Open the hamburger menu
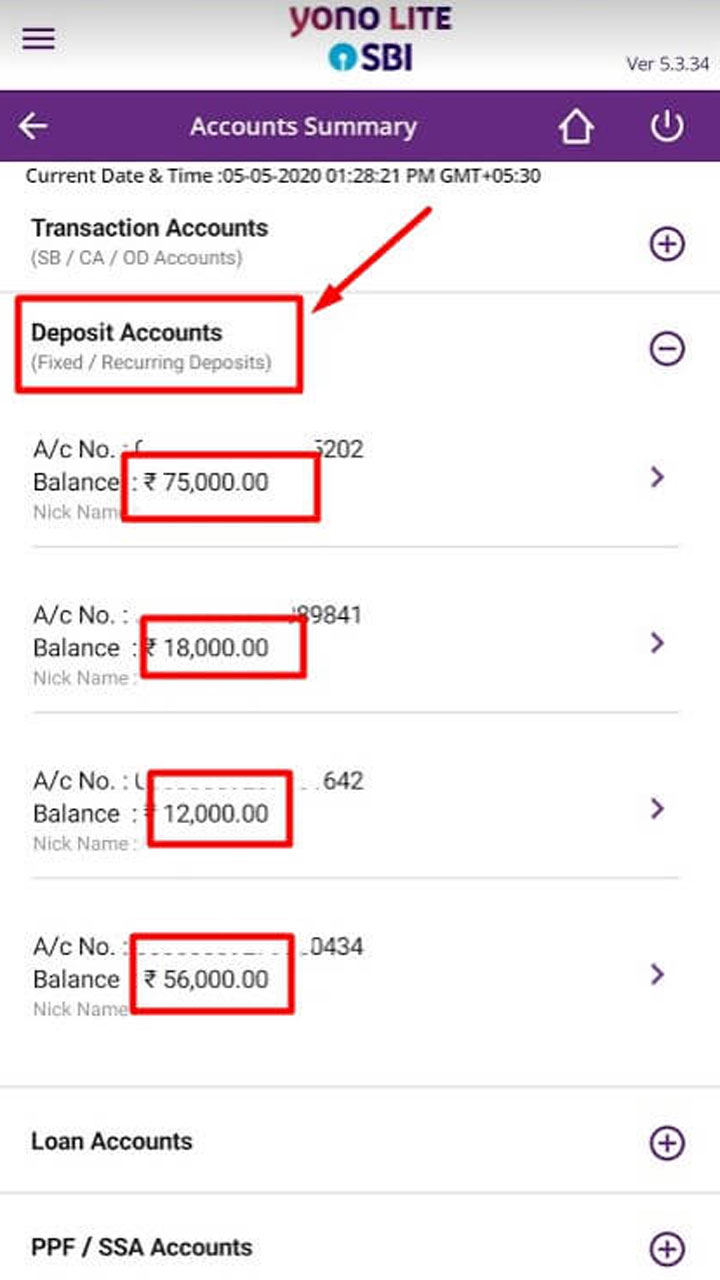Image resolution: width=720 pixels, height=1280 pixels. coord(39,39)
